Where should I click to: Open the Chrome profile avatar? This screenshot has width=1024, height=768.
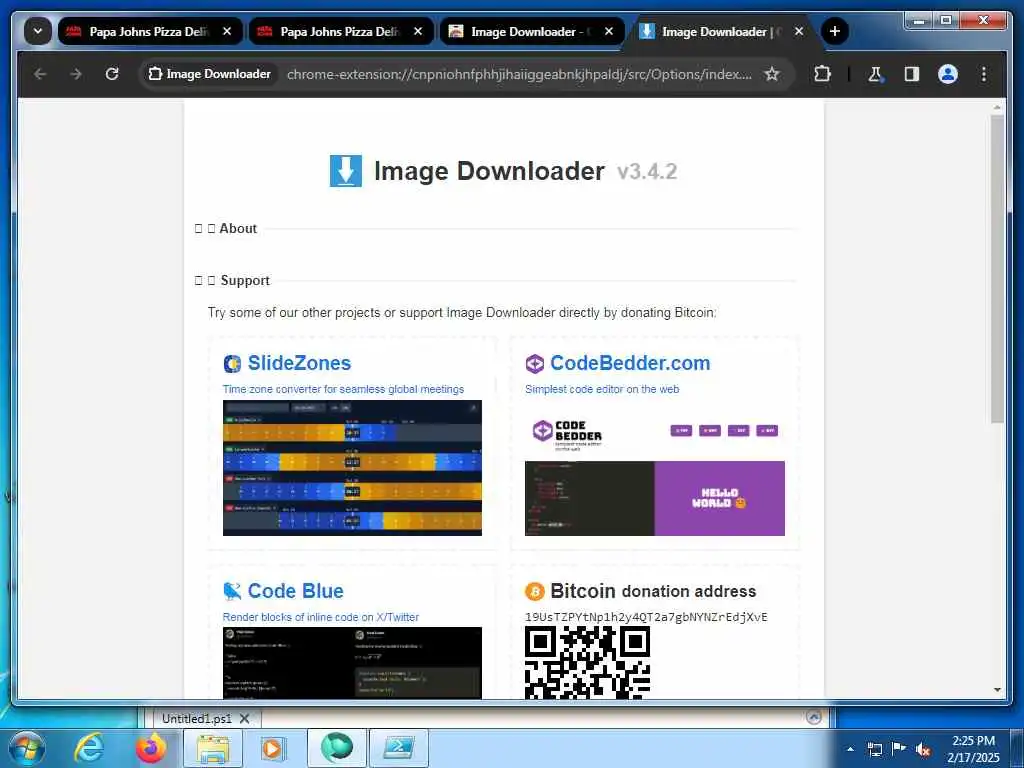tap(948, 74)
